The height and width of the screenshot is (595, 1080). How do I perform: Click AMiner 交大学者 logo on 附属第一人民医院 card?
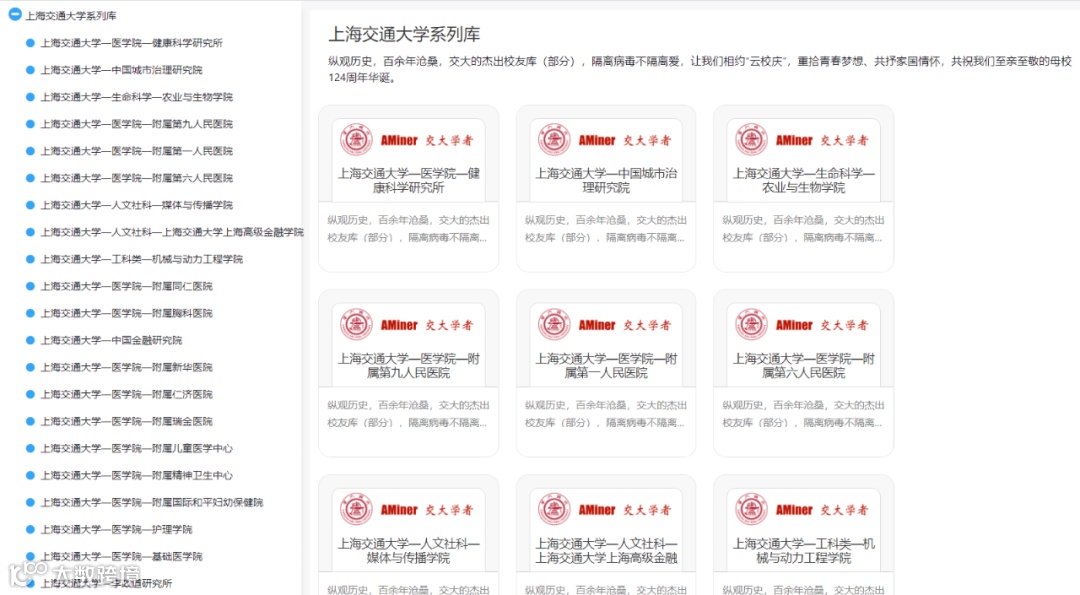click(625, 325)
